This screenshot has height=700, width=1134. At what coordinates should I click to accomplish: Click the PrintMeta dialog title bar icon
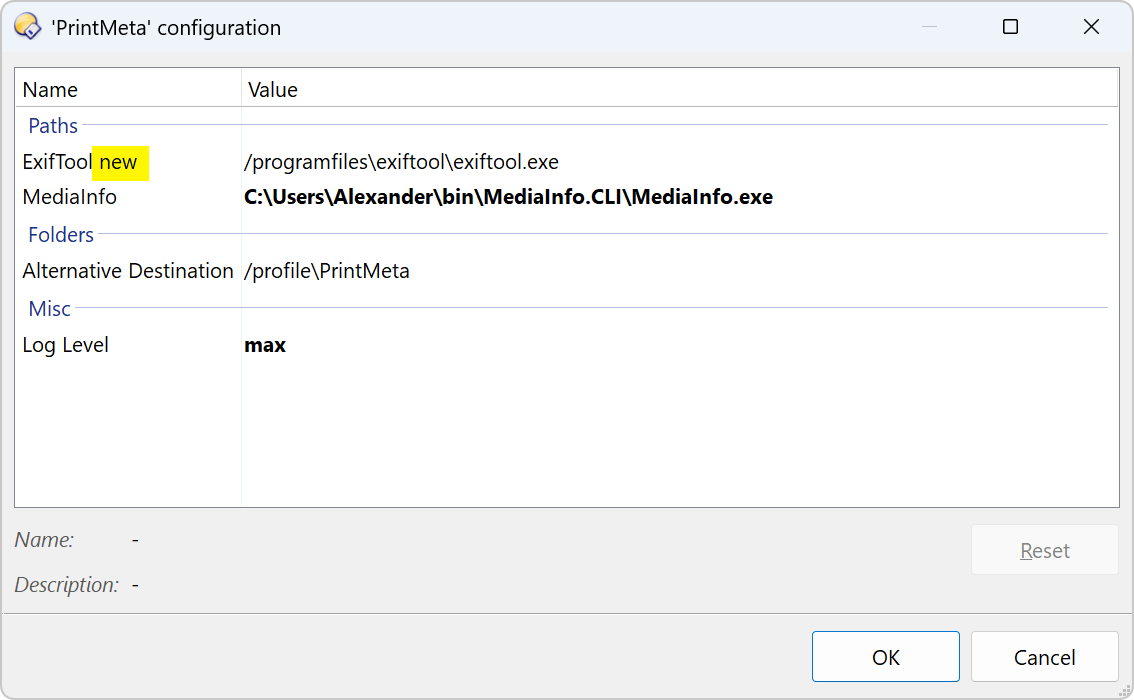point(27,27)
